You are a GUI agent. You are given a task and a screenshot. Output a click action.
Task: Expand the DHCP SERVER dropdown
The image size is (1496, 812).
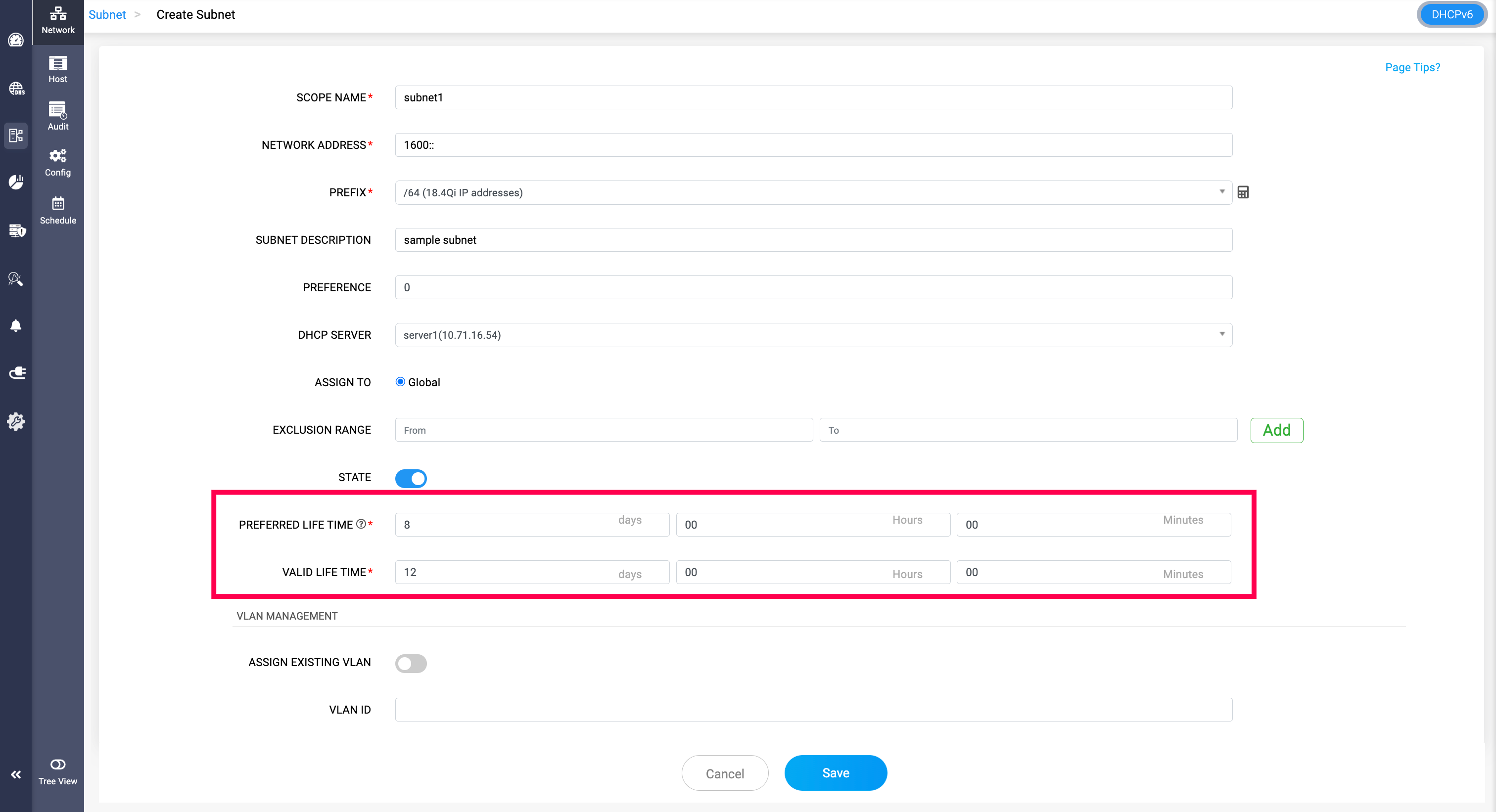pos(813,335)
